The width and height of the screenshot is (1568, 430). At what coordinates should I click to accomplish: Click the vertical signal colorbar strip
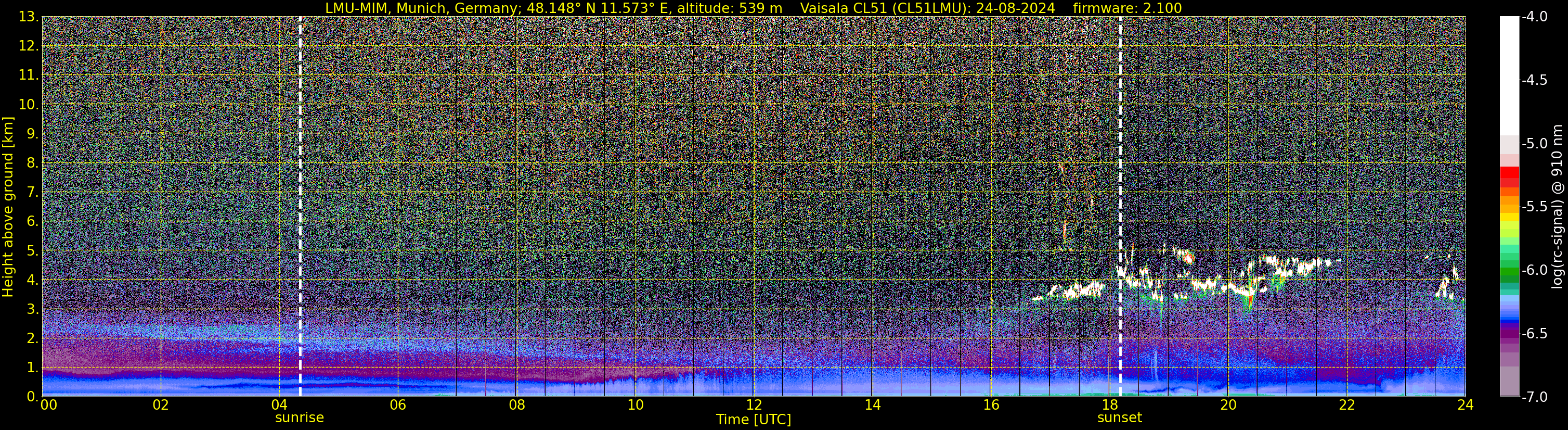coord(1509,207)
